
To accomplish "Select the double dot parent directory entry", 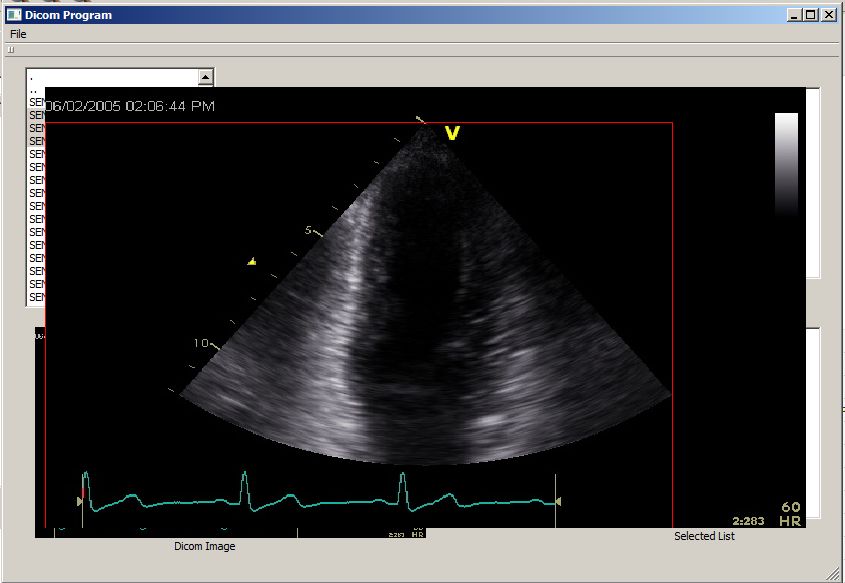I will (x=33, y=91).
